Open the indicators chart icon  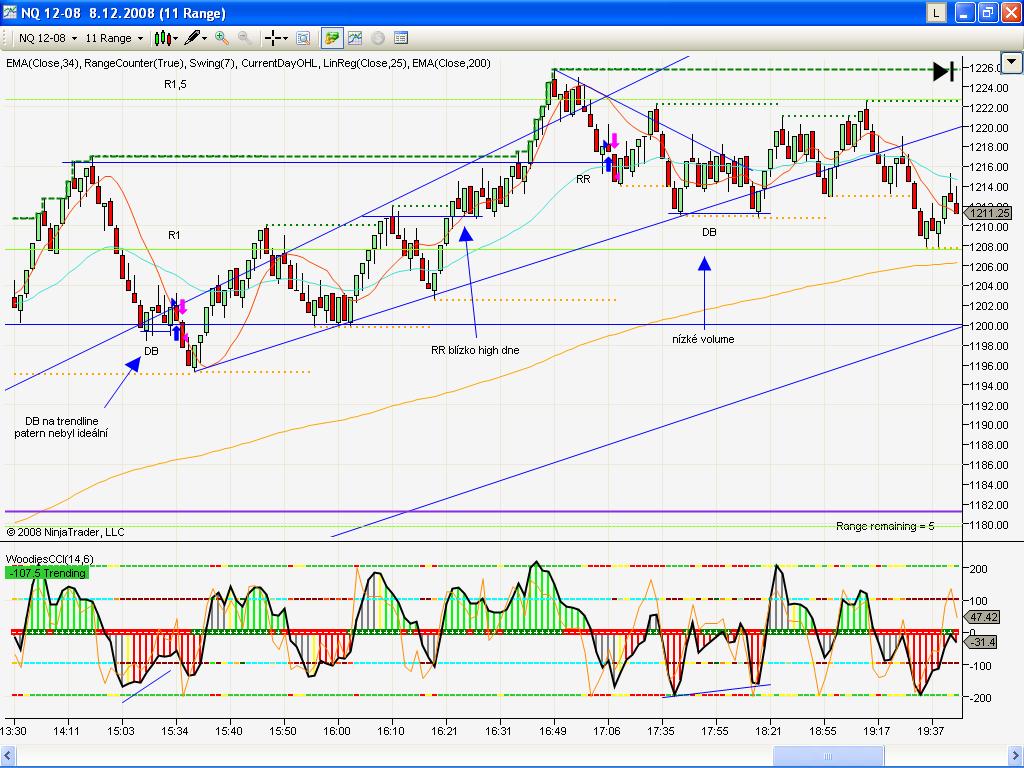click(355, 38)
